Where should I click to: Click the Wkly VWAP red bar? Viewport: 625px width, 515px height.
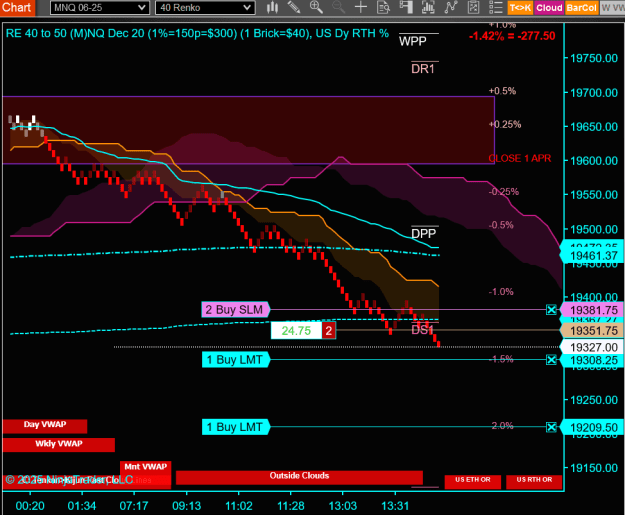(x=59, y=445)
